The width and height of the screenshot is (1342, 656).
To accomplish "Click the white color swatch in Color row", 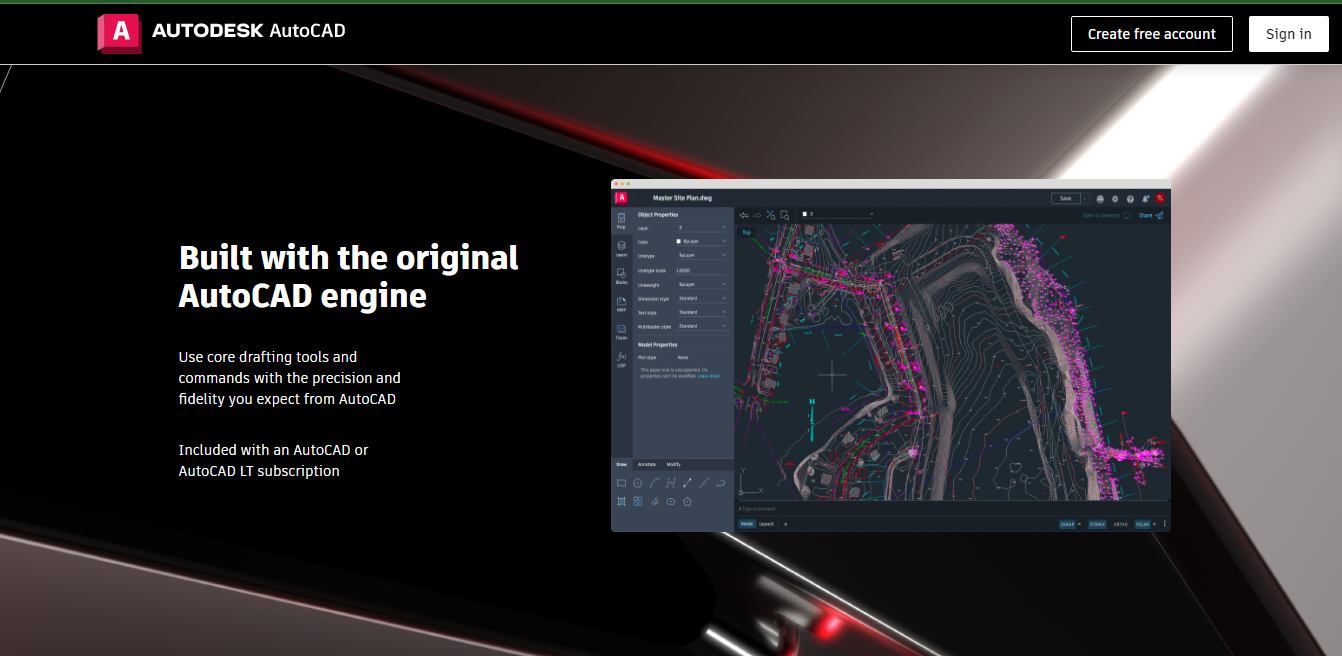I will (x=679, y=241).
